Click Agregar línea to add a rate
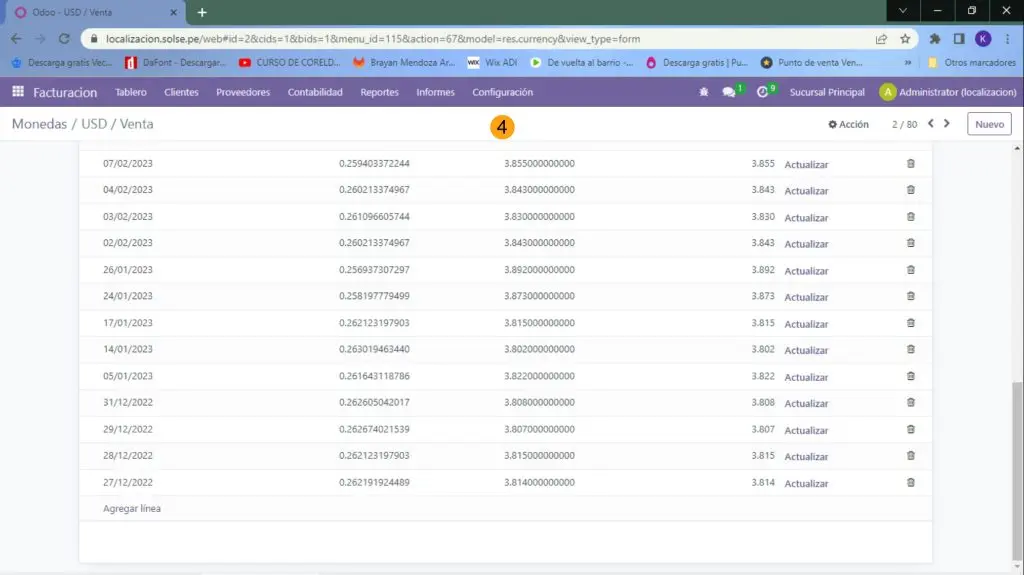Image resolution: width=1024 pixels, height=575 pixels. click(x=132, y=508)
